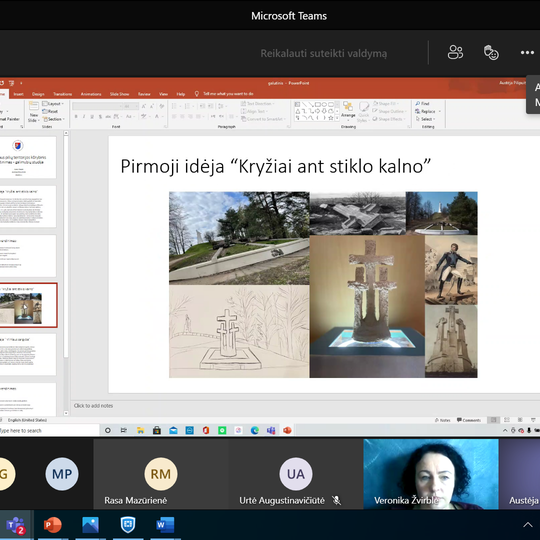
Task: Toggle Bold formatting
Action: tap(76, 117)
